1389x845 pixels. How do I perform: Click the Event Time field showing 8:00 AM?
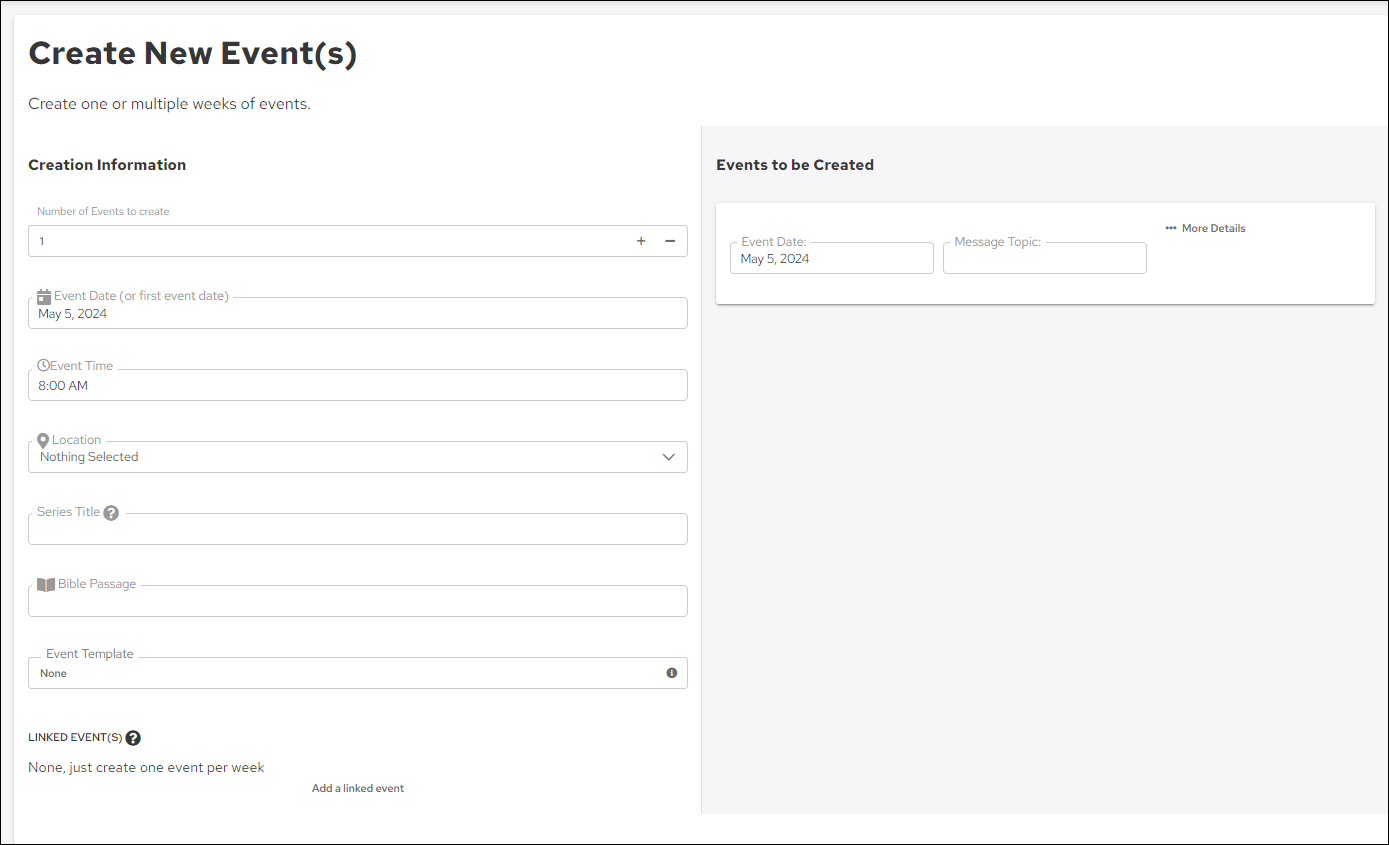point(357,386)
